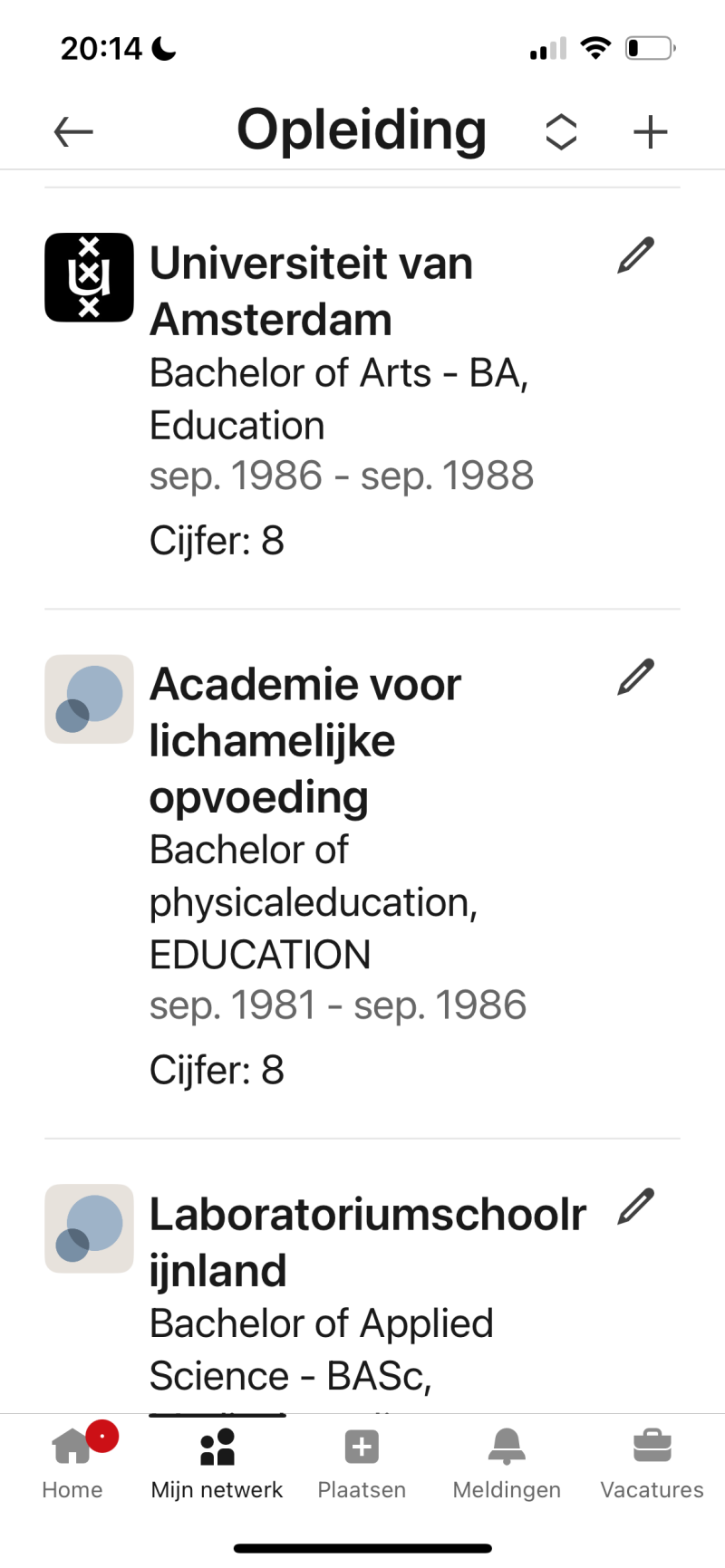Tap the iOS home indicator bar
Screen dimensions: 725x1568
point(362,1548)
